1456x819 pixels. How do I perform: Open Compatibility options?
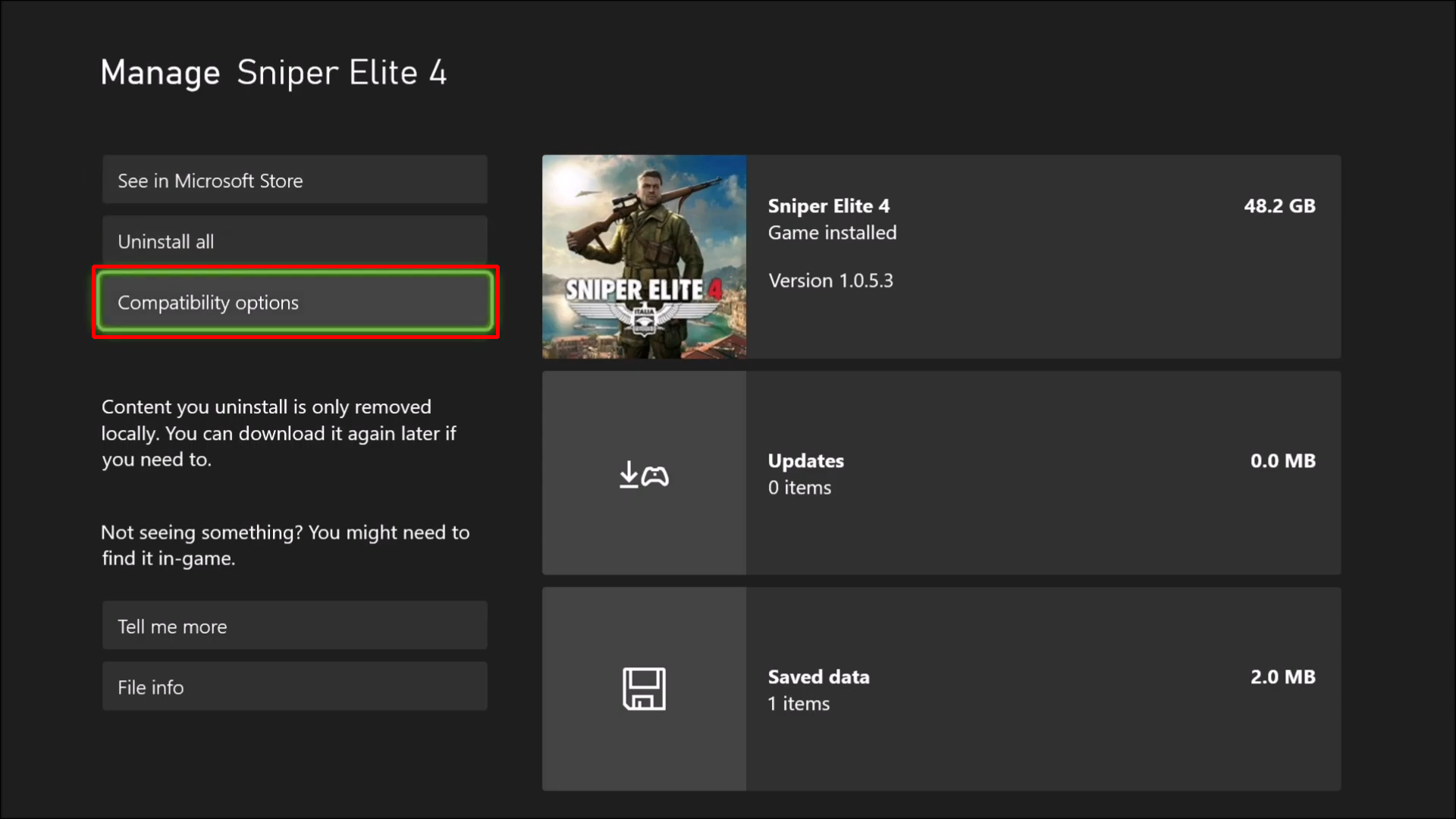click(294, 302)
